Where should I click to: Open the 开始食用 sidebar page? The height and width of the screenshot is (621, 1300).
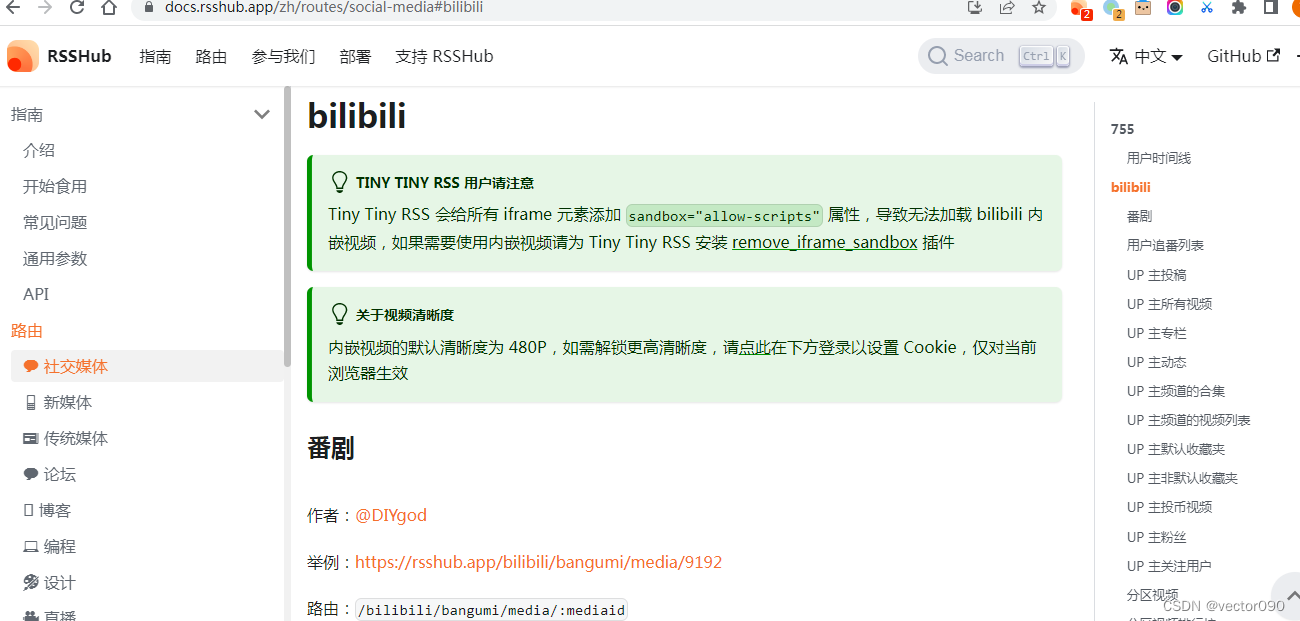55,186
